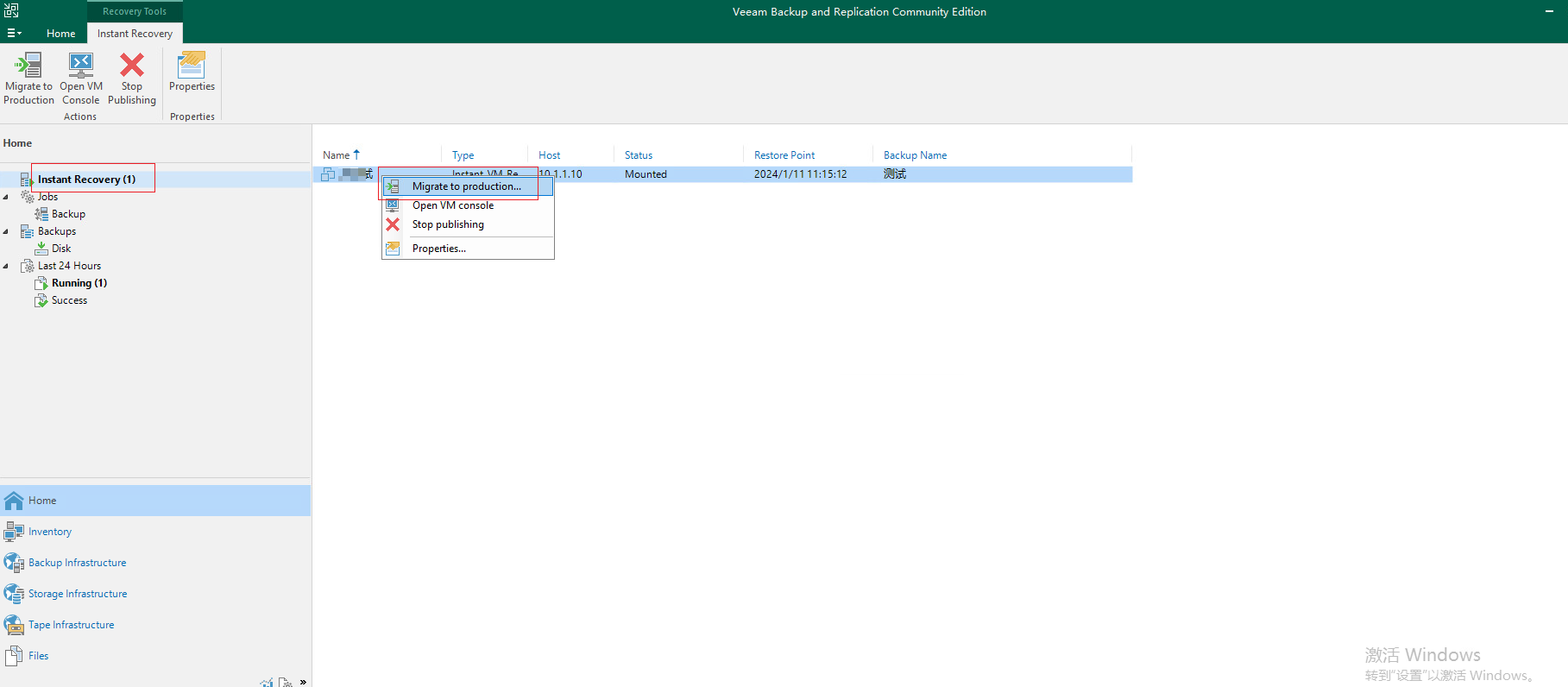Screen dimensions: 1568x687
Task: Click the Last 24 Hours node icon
Action: pyautogui.click(x=28, y=266)
